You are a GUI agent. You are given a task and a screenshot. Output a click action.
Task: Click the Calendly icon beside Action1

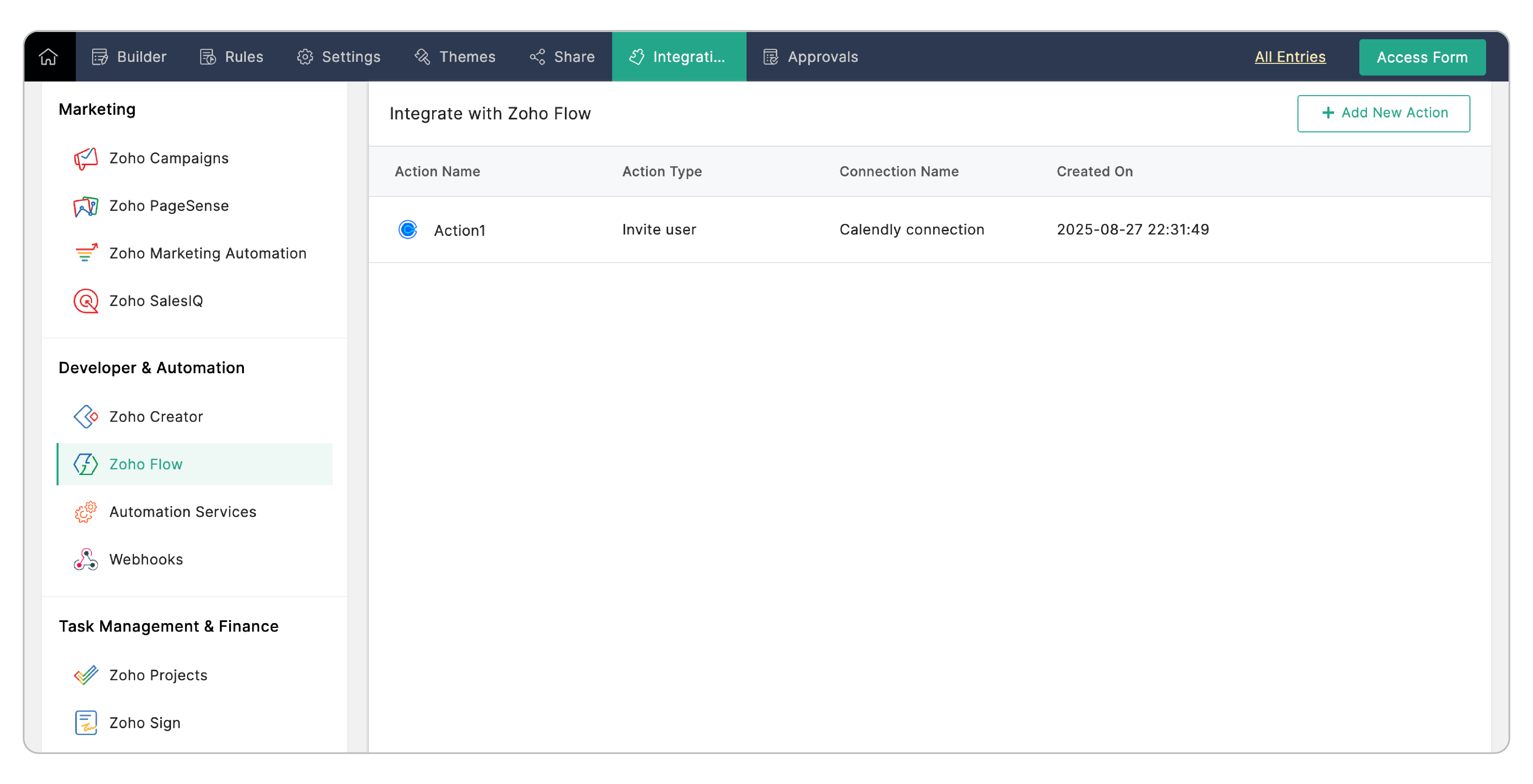[x=408, y=230]
